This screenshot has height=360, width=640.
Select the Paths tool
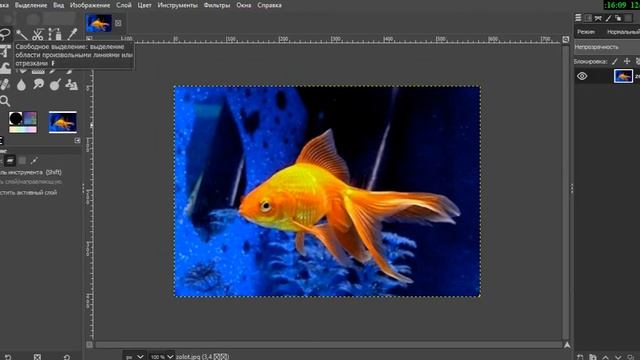(55, 34)
